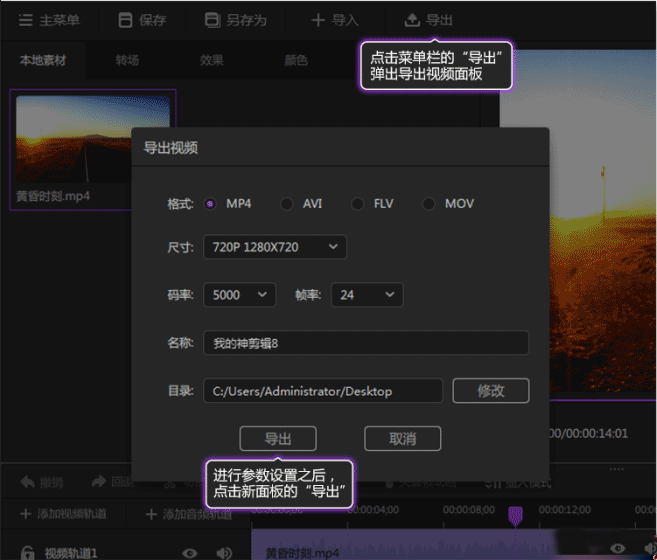
Task: Click the 名称 text field
Action: [x=365, y=343]
